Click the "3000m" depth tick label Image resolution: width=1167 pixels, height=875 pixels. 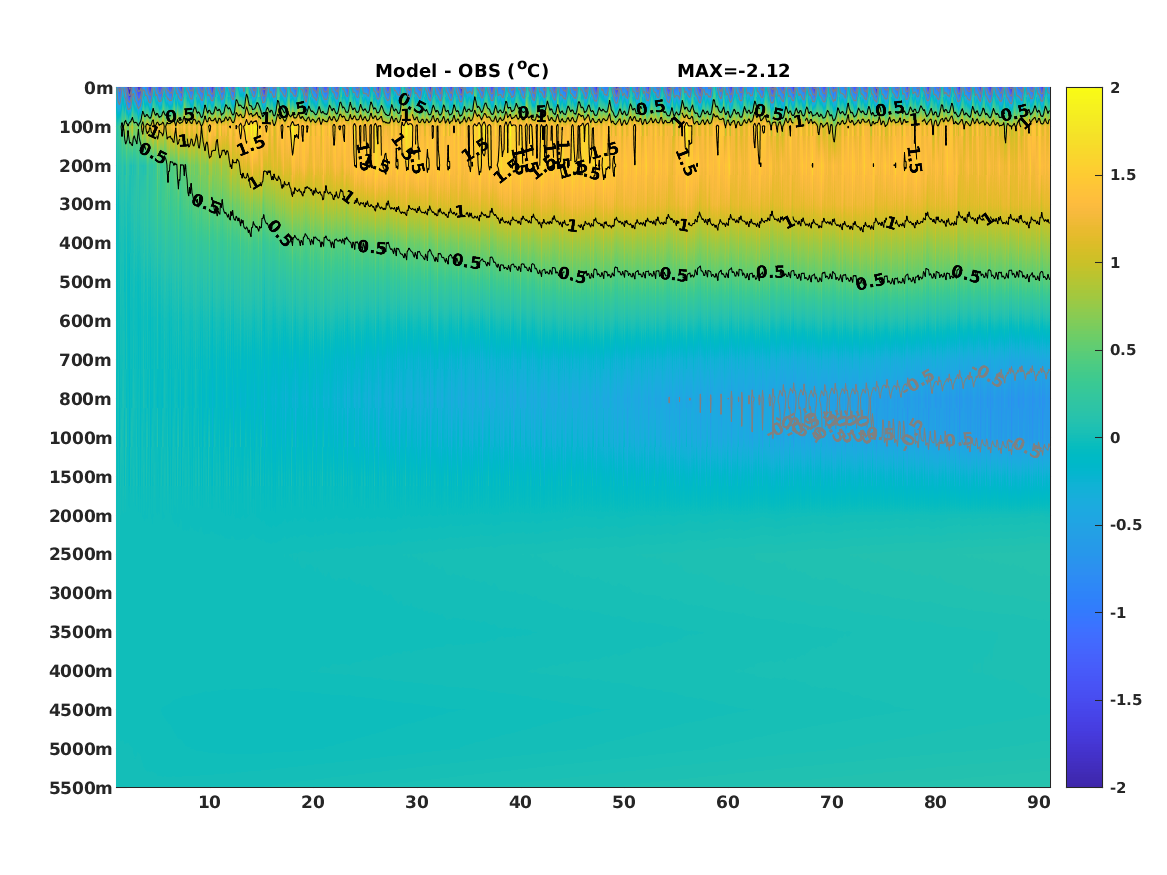point(81,593)
